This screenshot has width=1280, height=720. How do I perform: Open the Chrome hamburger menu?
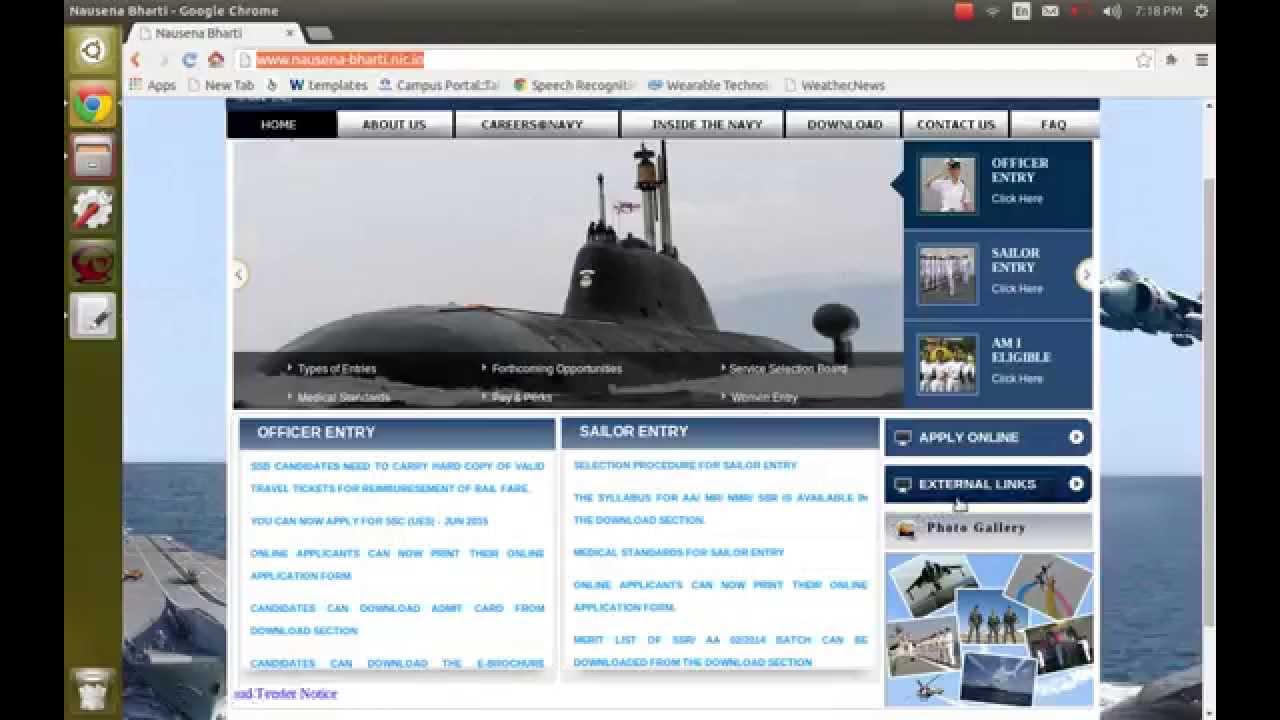(x=1202, y=60)
